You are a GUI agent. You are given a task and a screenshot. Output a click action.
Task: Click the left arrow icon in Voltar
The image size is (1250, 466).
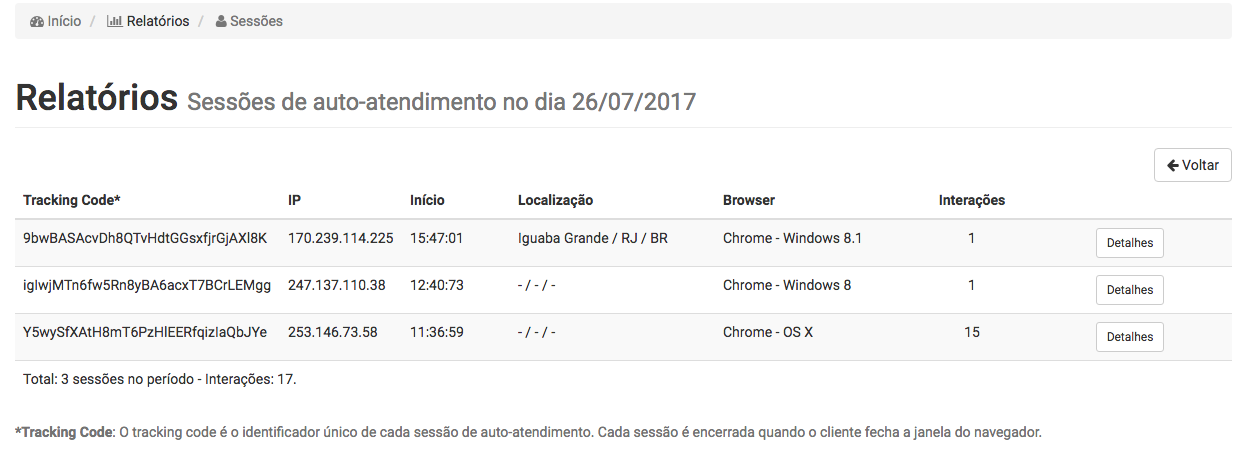pos(1172,165)
